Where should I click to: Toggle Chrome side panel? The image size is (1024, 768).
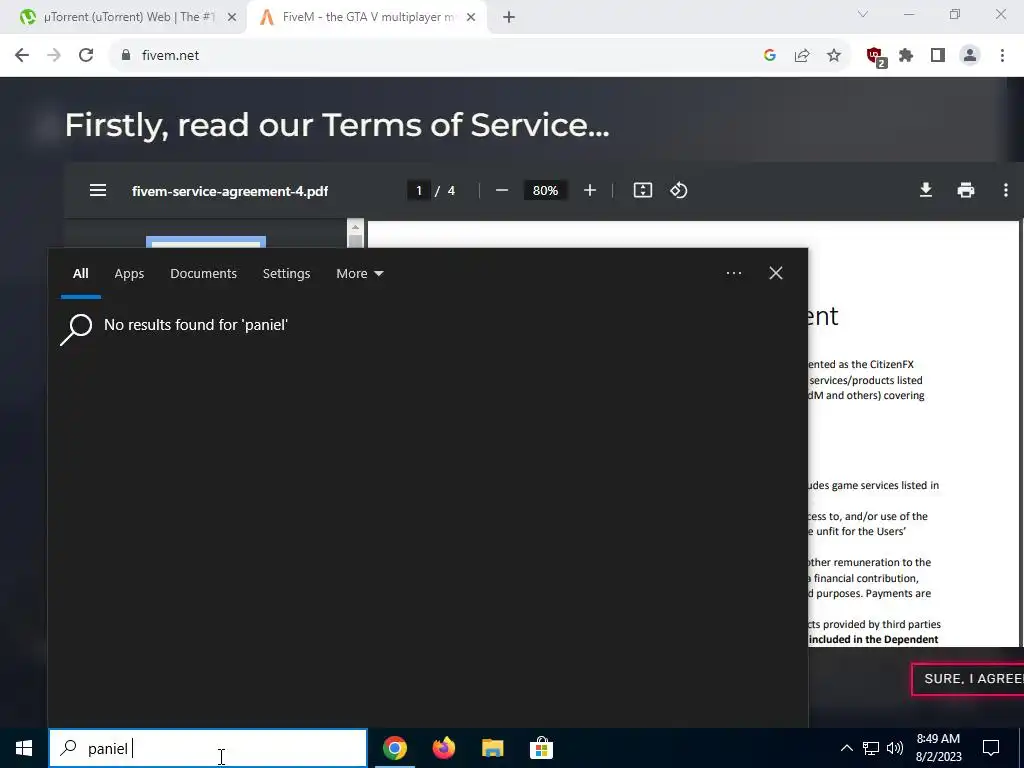tap(938, 56)
